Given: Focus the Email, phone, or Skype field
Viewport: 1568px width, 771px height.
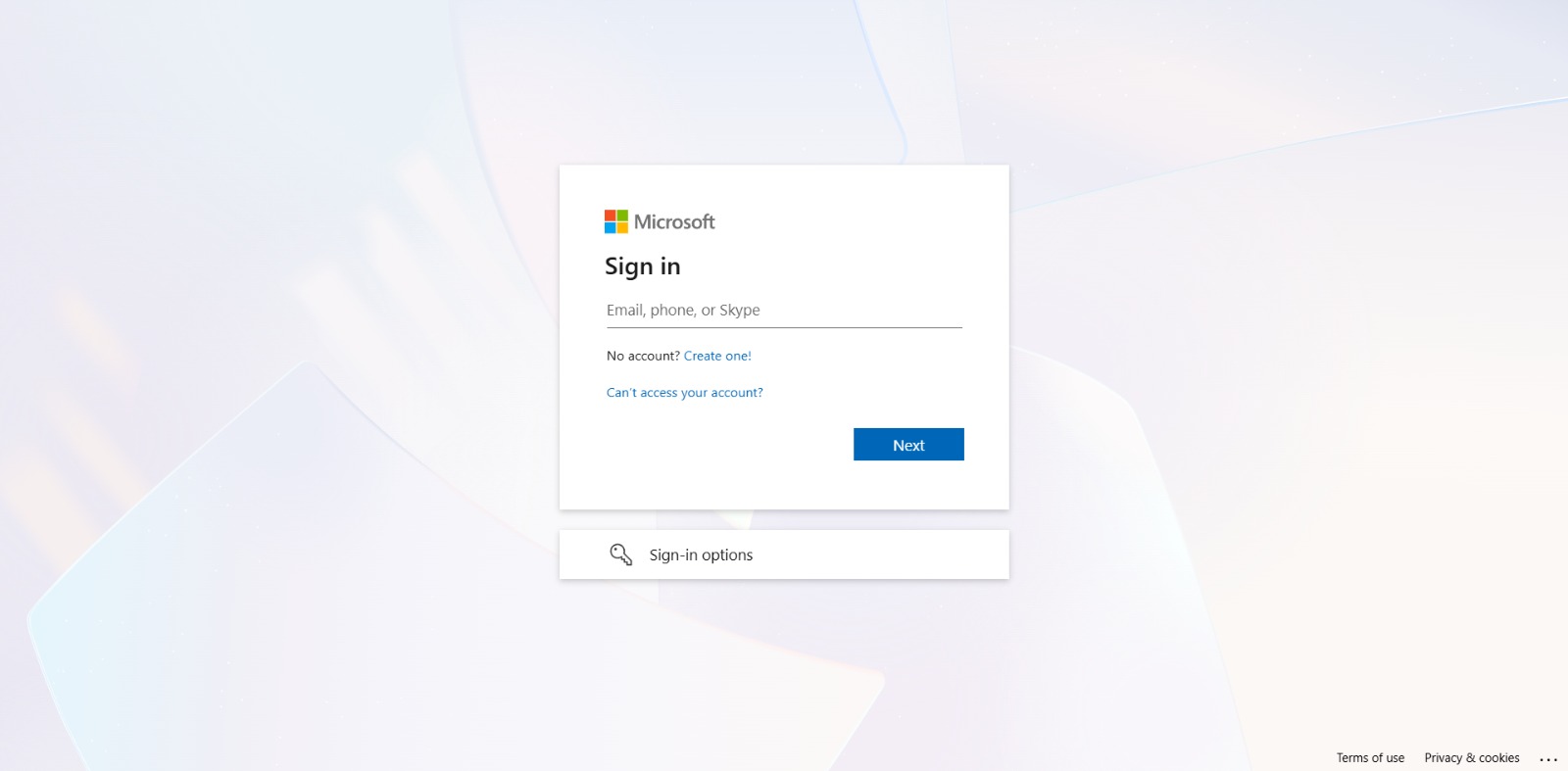Looking at the screenshot, I should tap(784, 311).
